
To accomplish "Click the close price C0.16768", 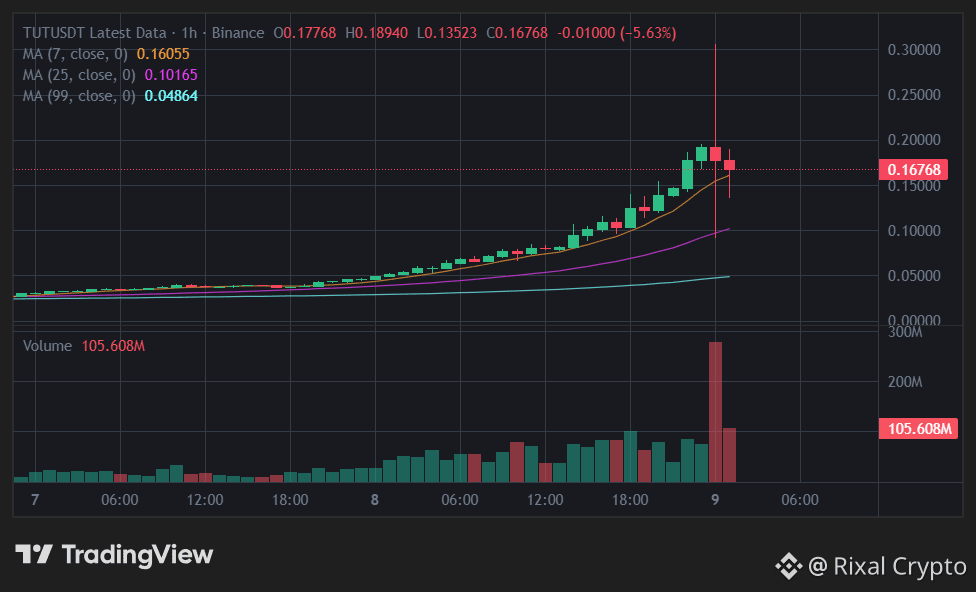I will click(x=517, y=33).
